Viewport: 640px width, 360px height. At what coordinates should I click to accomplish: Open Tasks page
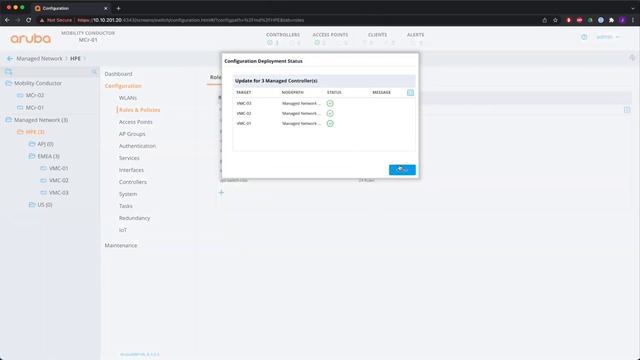coord(125,206)
